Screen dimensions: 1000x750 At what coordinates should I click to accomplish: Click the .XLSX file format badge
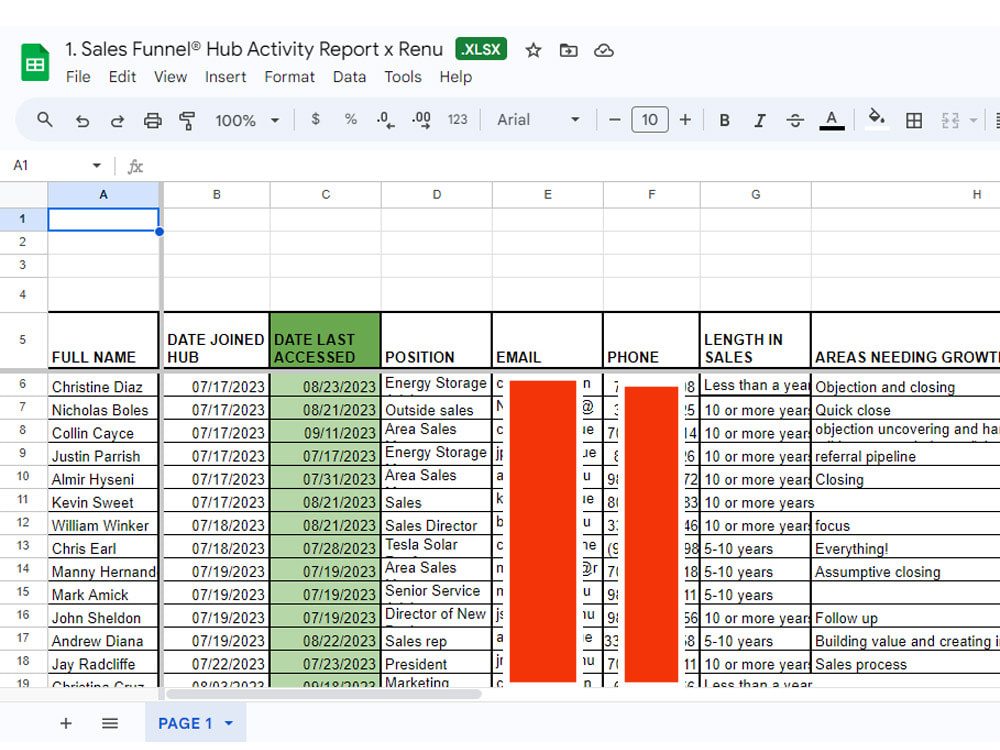(x=481, y=49)
